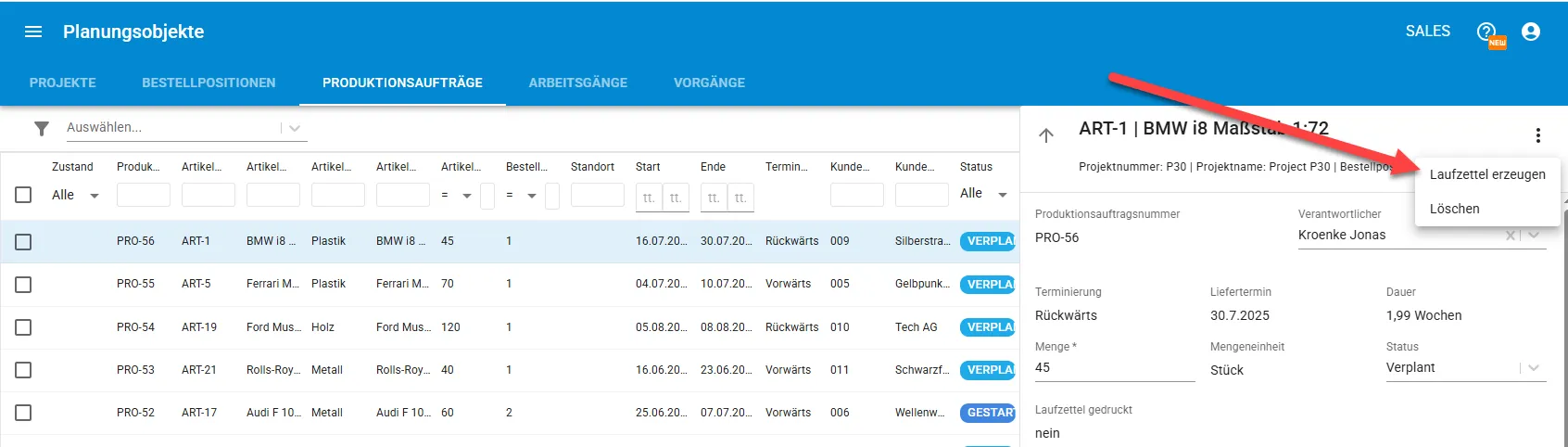Click the Planungsobjekte title
The image size is (1568, 447).
click(x=133, y=32)
